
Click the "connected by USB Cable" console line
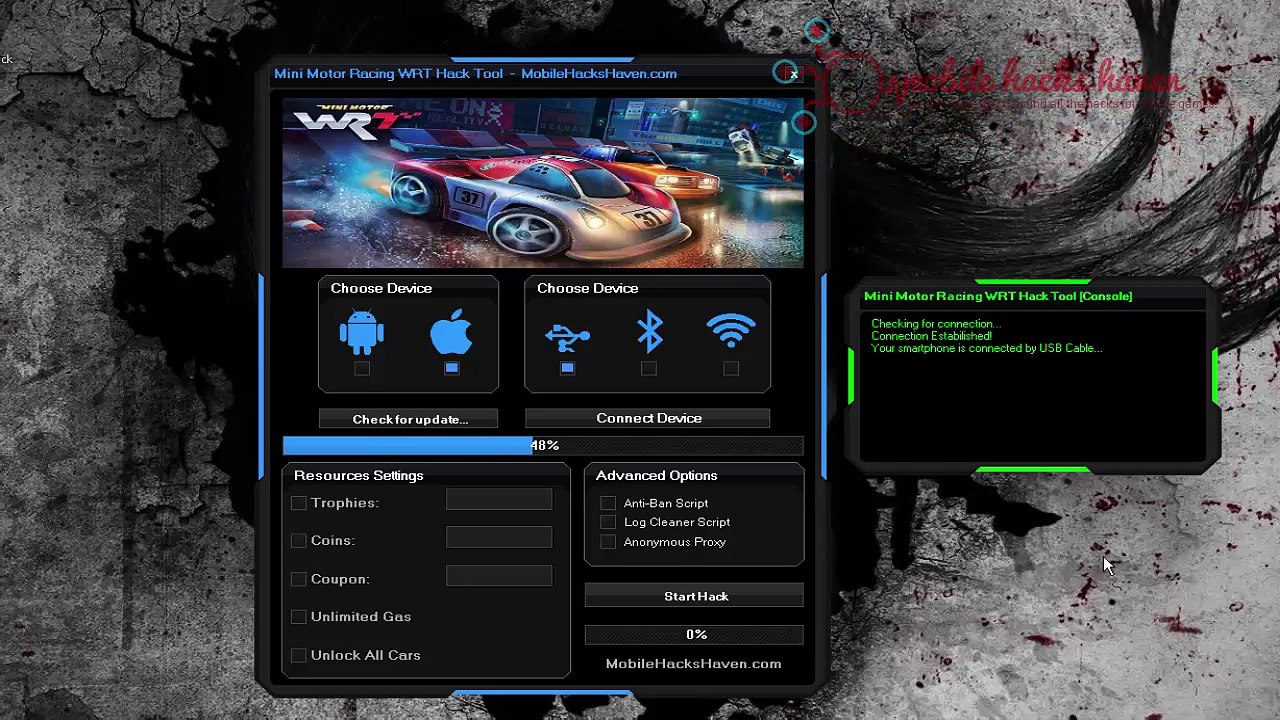pos(987,348)
